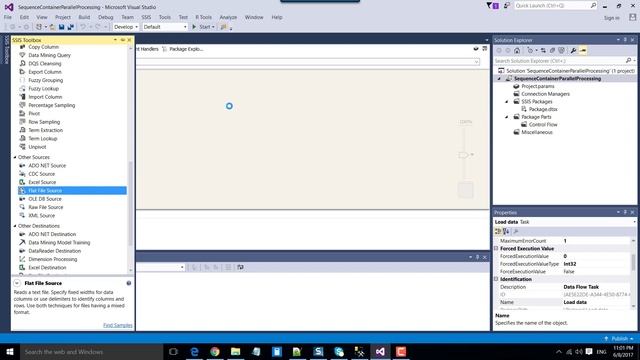640x360 pixels.
Task: Click the Home icon in Solution Explorer toolbar
Action: tap(517, 51)
